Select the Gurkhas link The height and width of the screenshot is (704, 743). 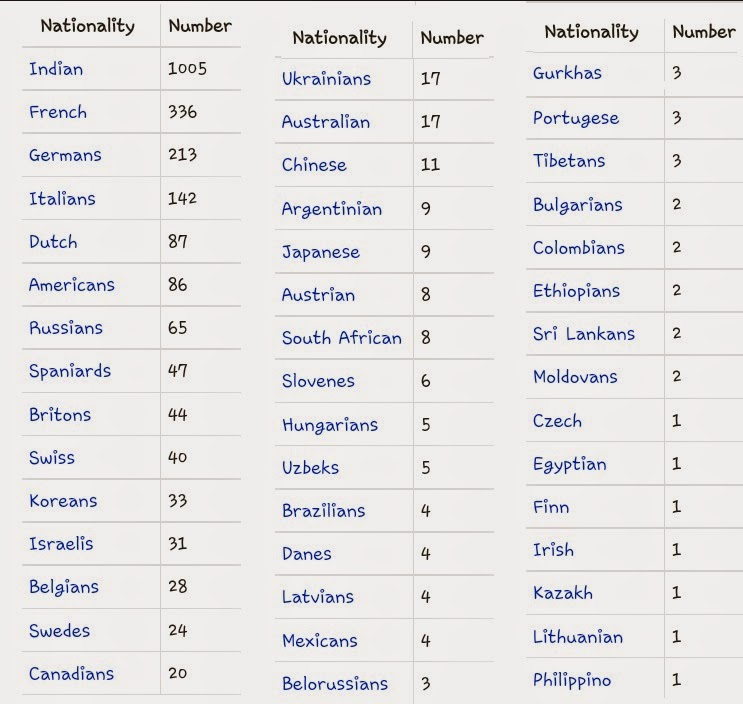click(567, 73)
